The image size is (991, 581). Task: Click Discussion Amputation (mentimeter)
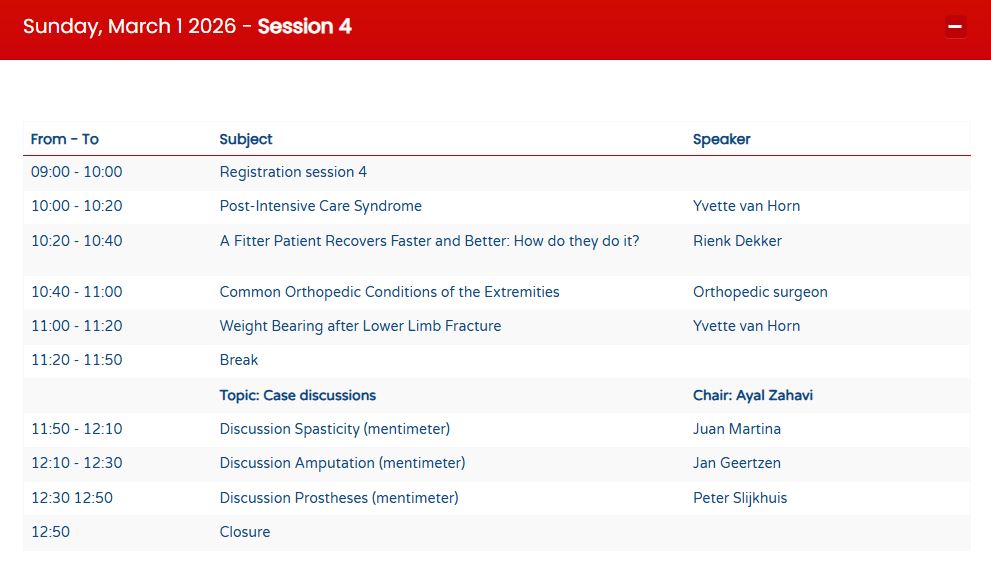(x=342, y=463)
